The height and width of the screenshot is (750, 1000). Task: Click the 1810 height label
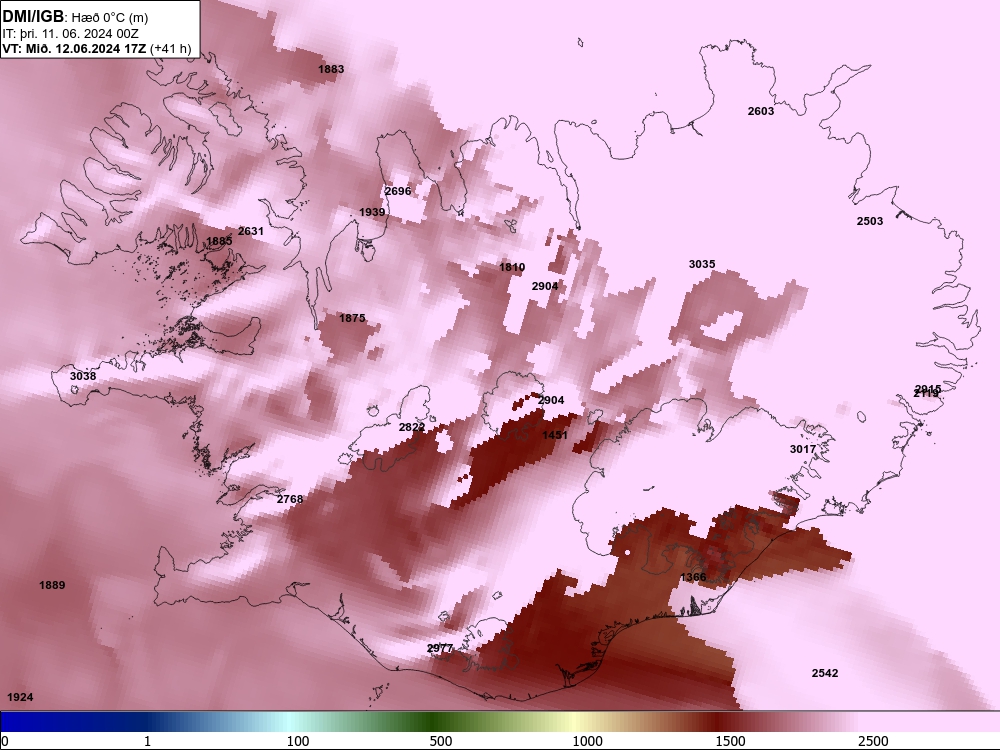click(512, 267)
